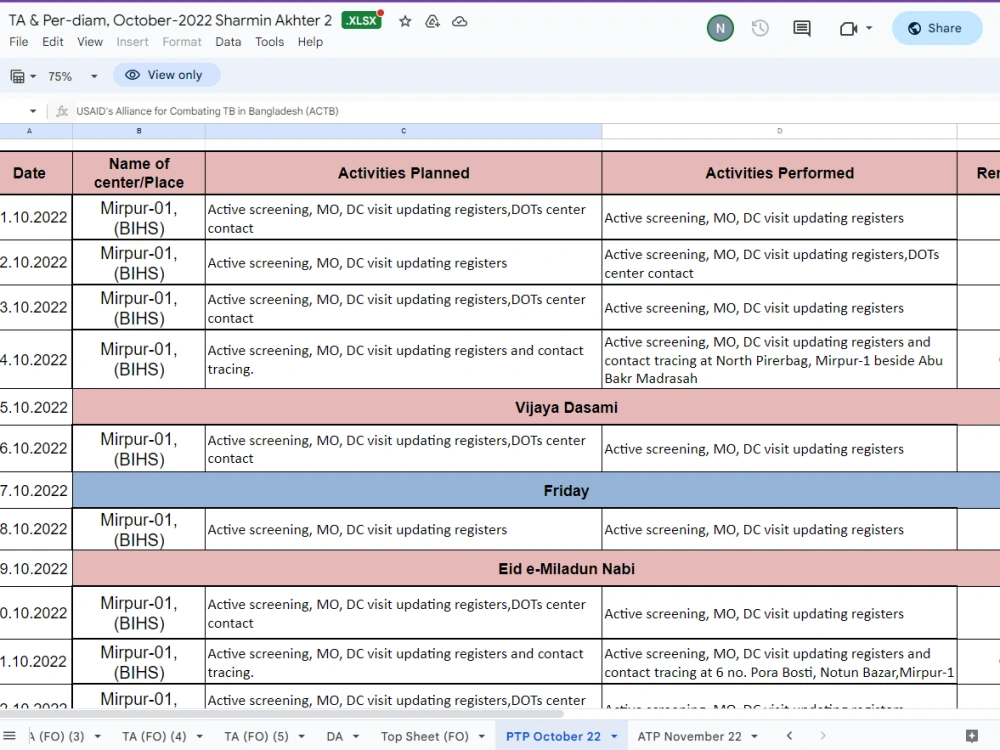Open PTP October 22 tab options arrow

pyautogui.click(x=614, y=737)
